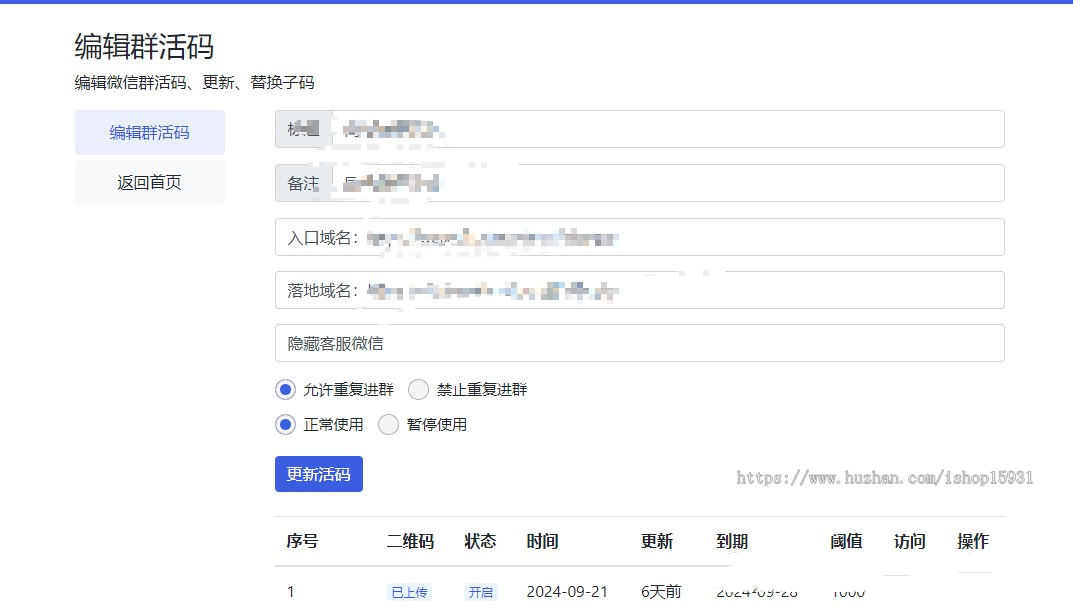Viewport: 1073px width, 612px height.
Task: Click the 时间 column header
Action: [543, 541]
